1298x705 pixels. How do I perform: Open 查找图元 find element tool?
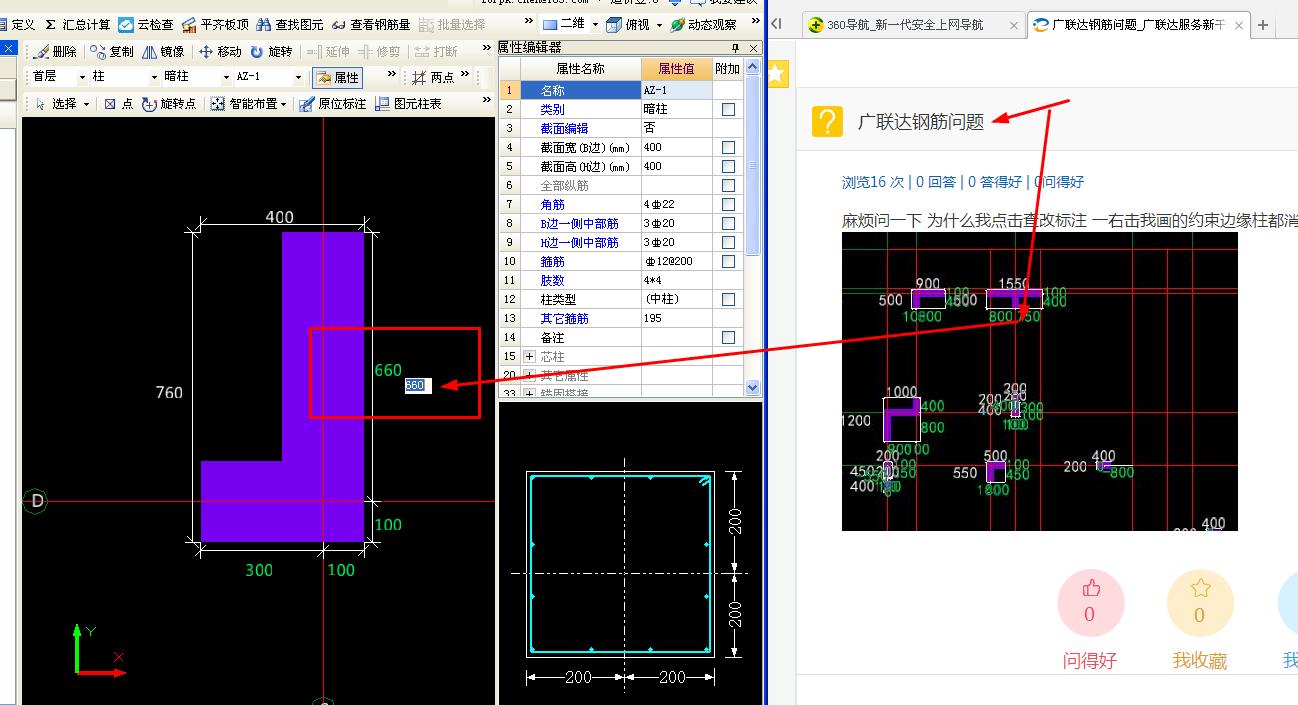point(289,24)
